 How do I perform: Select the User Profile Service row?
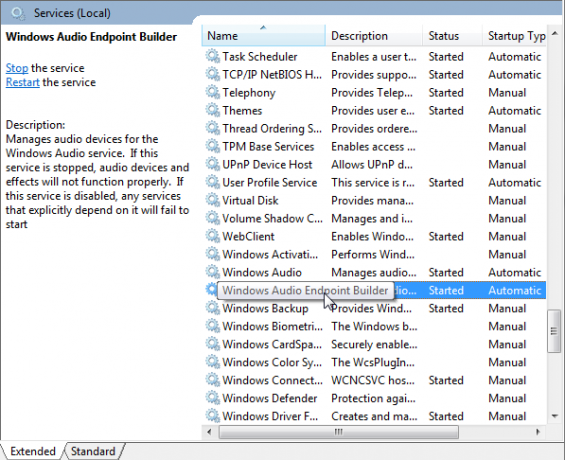375,183
